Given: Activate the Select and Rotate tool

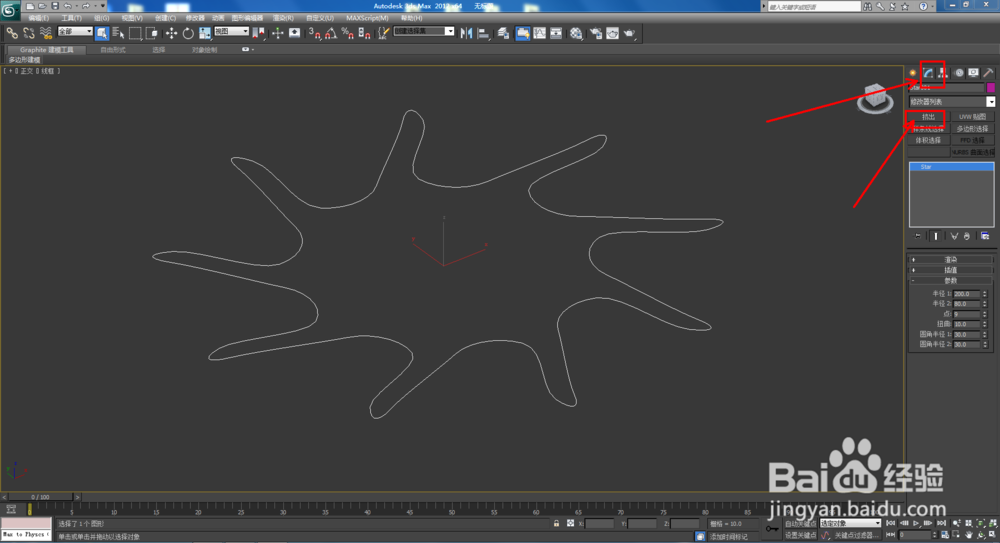Looking at the screenshot, I should tap(188, 33).
